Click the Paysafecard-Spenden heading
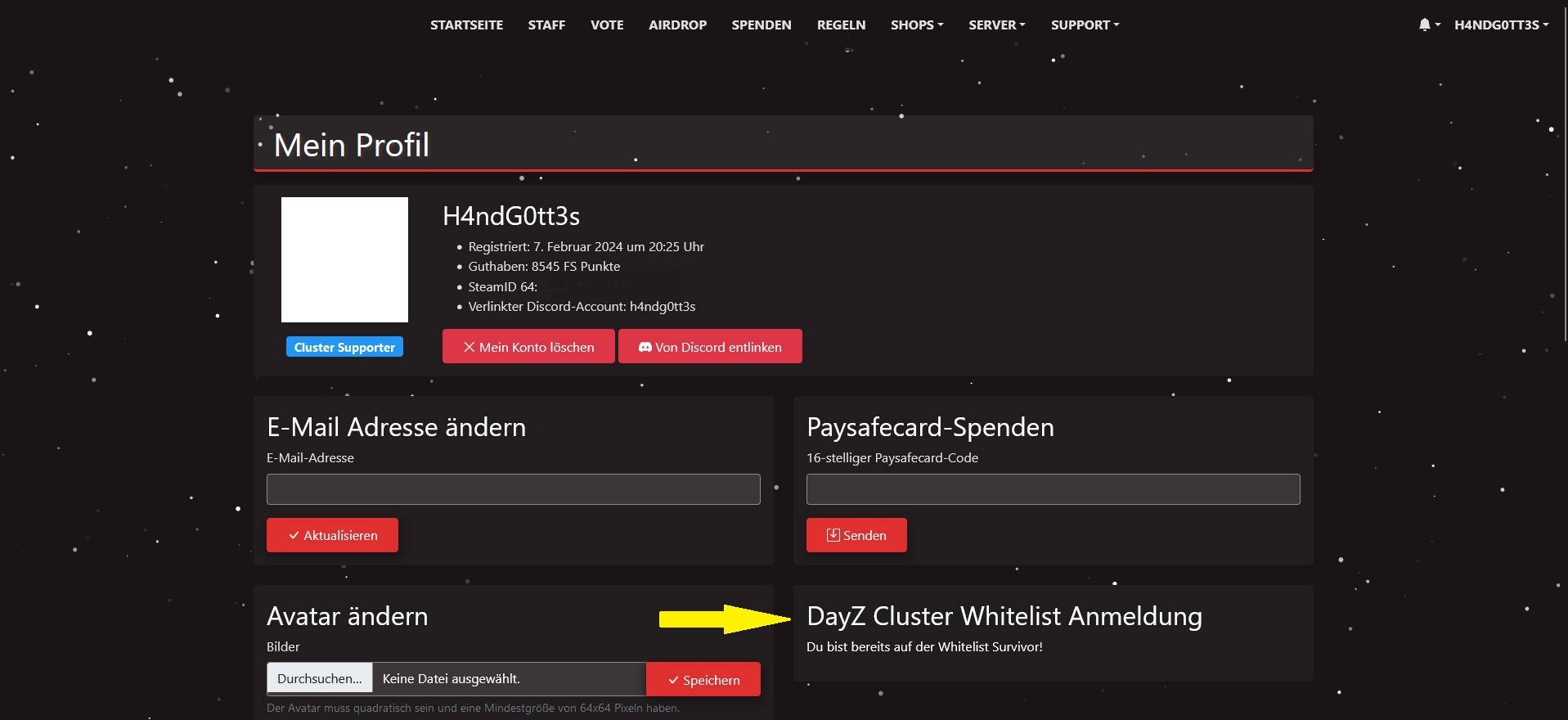The width and height of the screenshot is (1568, 720). [930, 427]
